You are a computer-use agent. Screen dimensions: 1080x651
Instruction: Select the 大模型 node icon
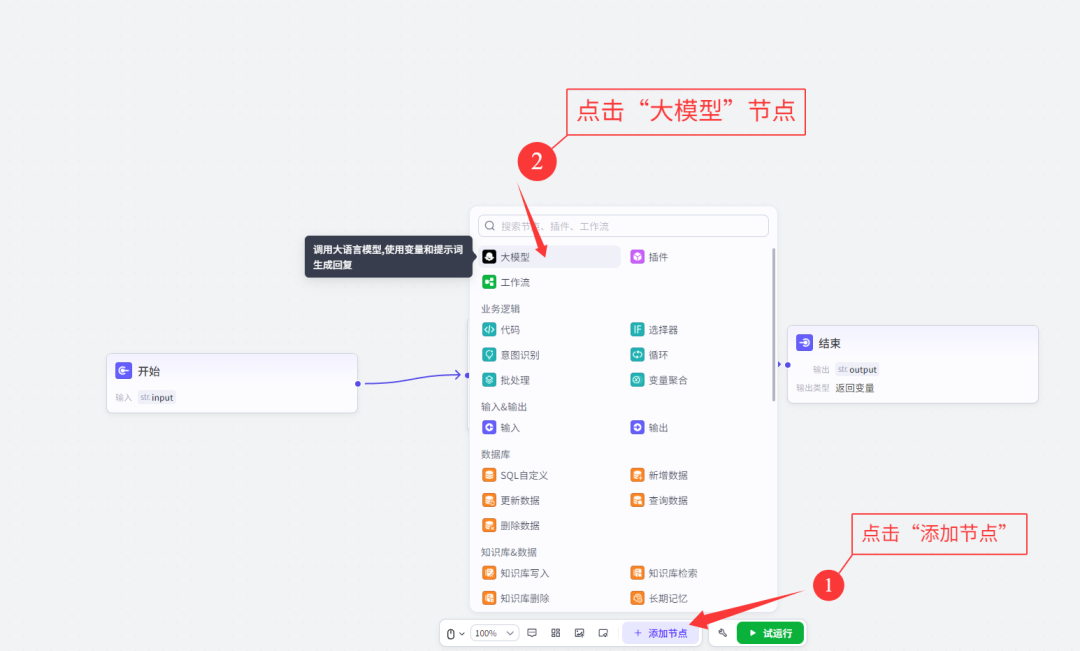click(487, 256)
